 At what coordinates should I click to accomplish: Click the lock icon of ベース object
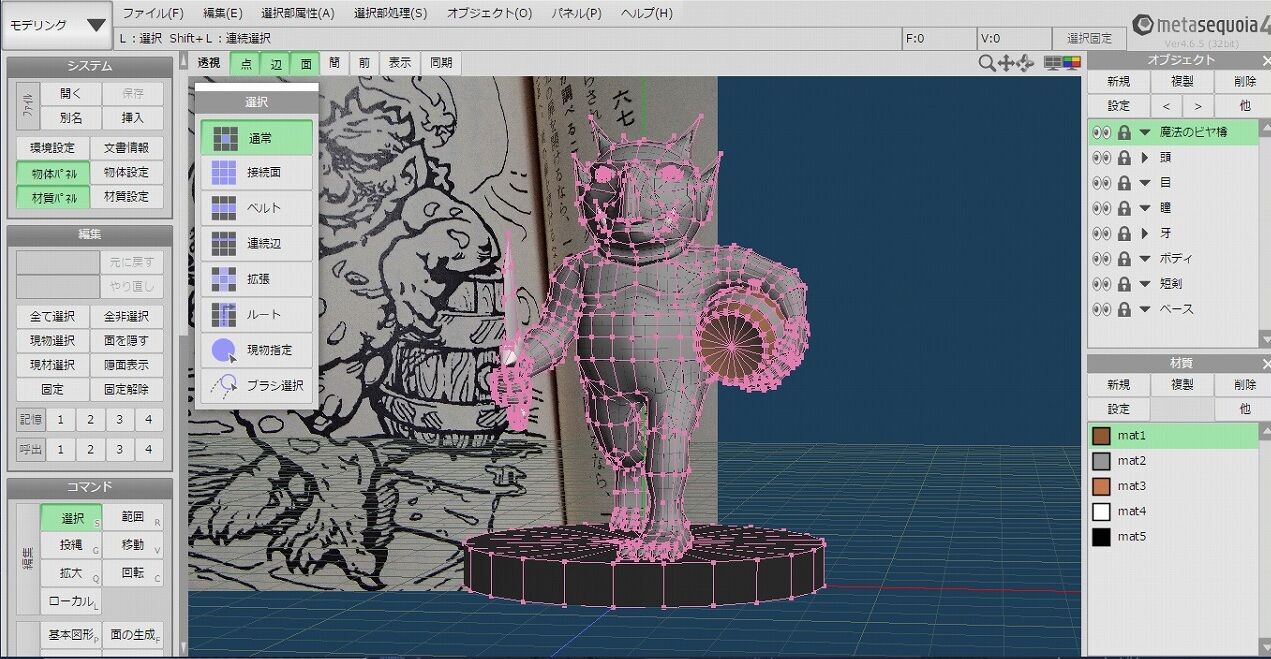1125,309
